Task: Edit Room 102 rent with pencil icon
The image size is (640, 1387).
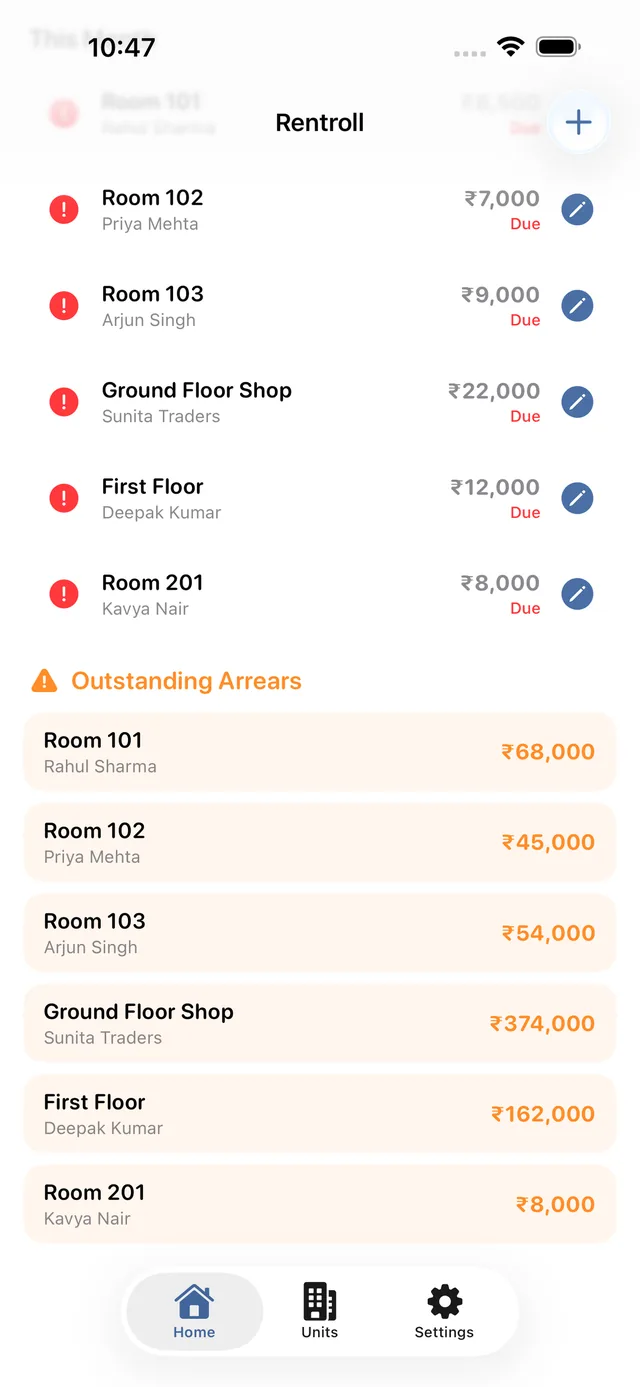Action: point(577,210)
